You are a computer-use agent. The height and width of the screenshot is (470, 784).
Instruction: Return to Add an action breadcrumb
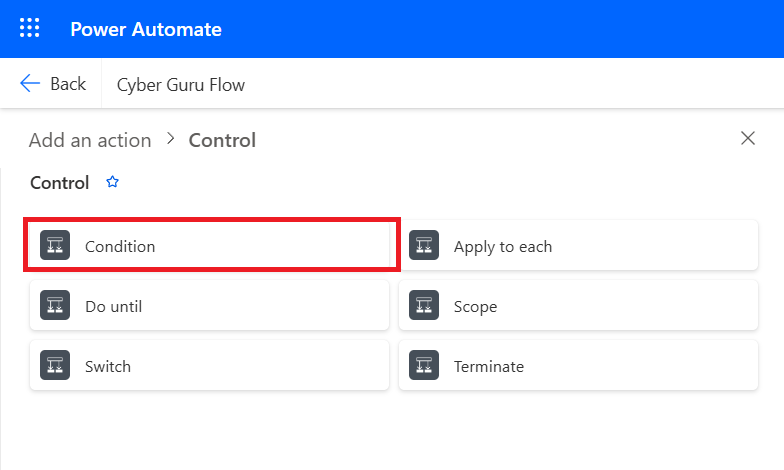(90, 140)
